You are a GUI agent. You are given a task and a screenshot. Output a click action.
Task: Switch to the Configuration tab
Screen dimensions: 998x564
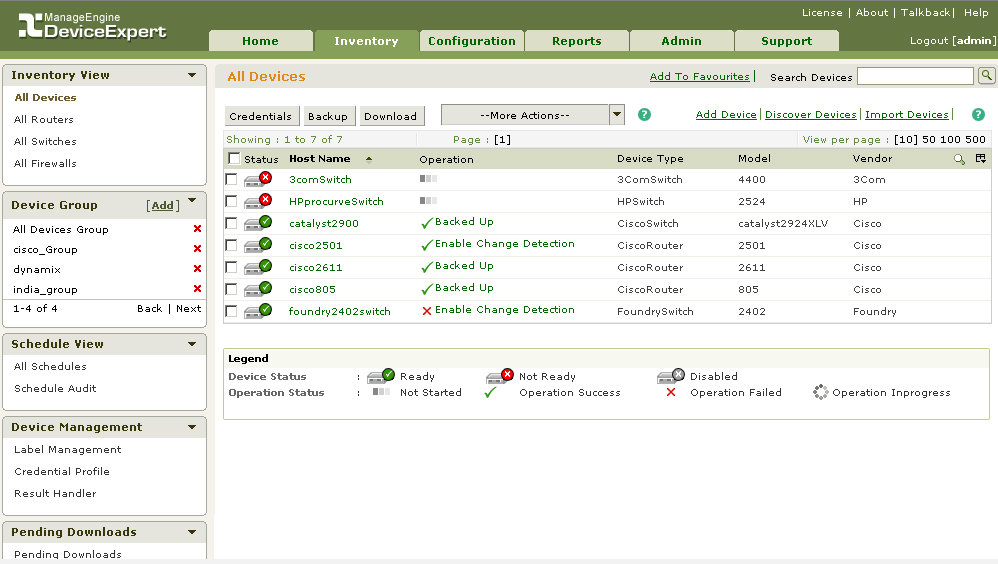point(472,41)
